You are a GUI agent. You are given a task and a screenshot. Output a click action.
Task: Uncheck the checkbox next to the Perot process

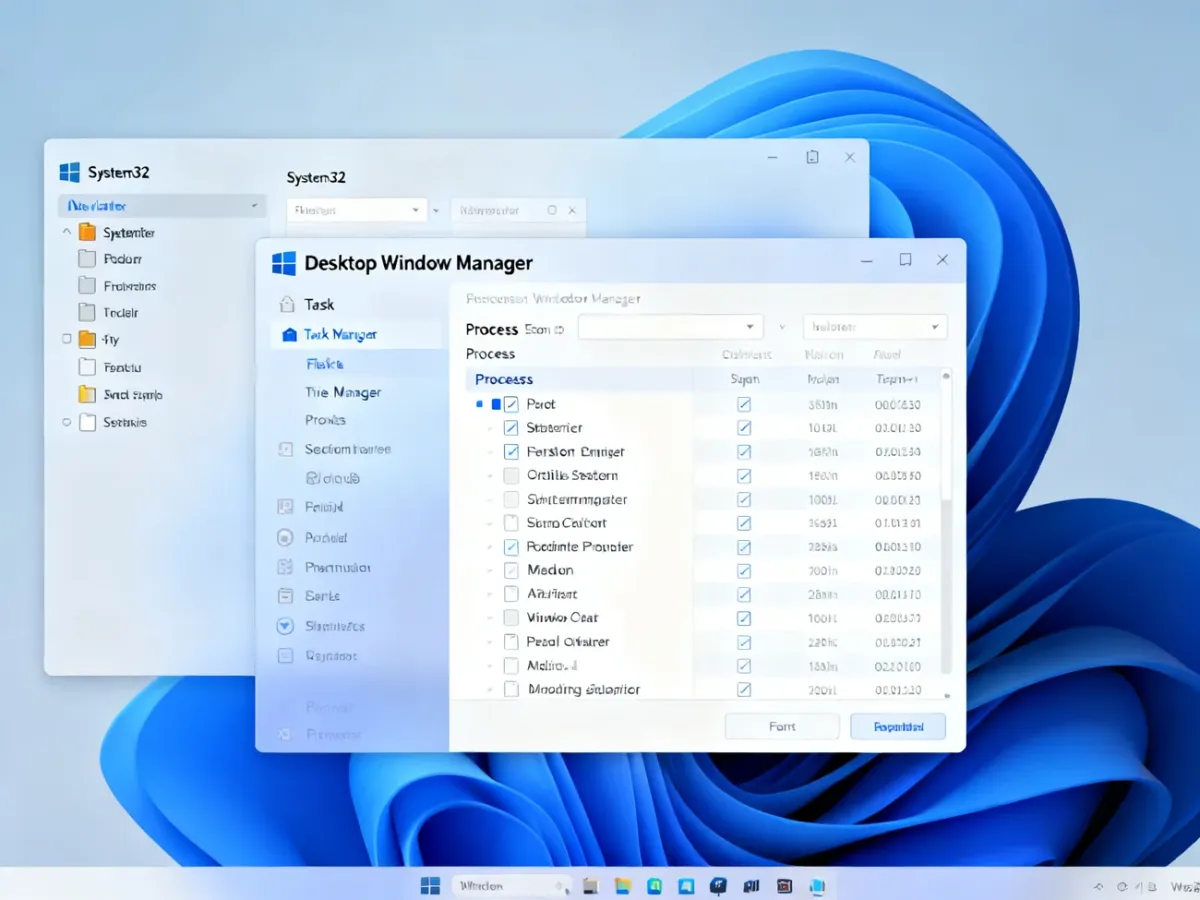(511, 404)
